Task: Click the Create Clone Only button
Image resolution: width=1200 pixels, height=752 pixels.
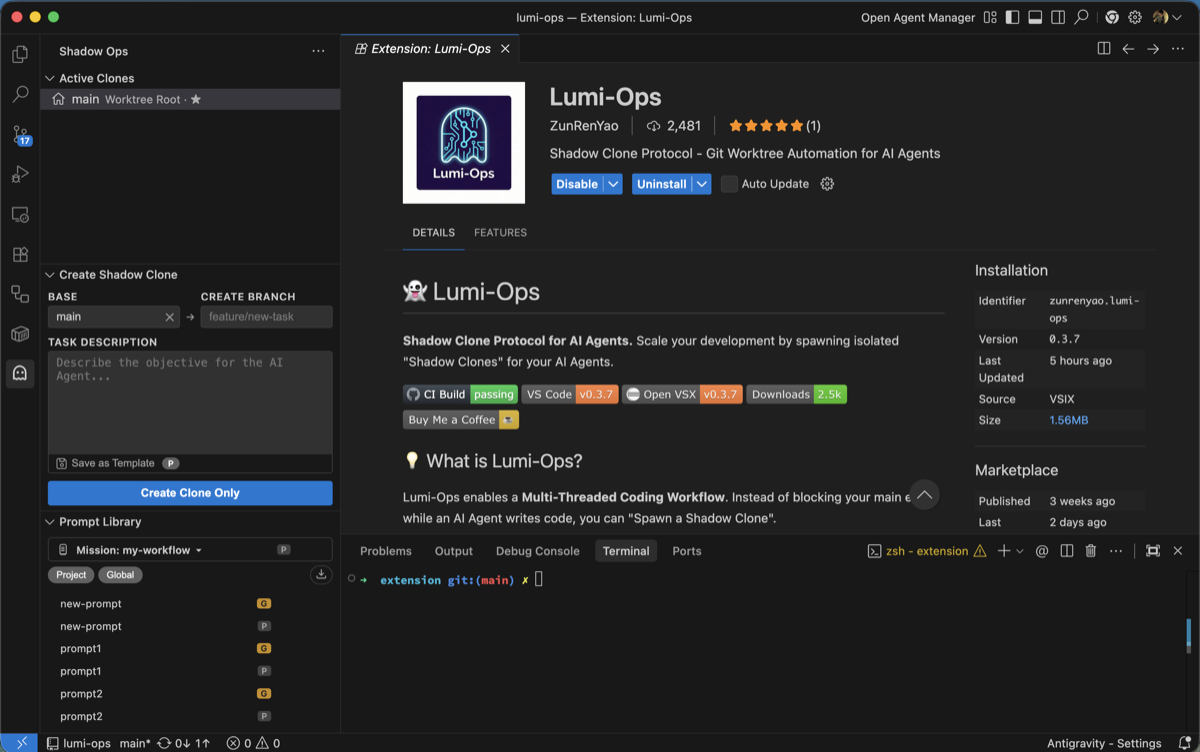Action: click(x=189, y=493)
